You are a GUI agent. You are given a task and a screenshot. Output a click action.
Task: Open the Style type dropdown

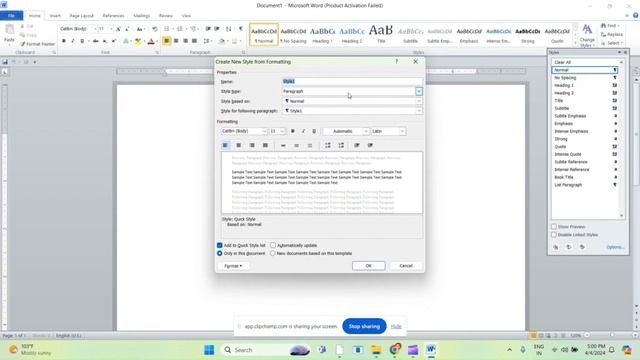click(x=419, y=91)
